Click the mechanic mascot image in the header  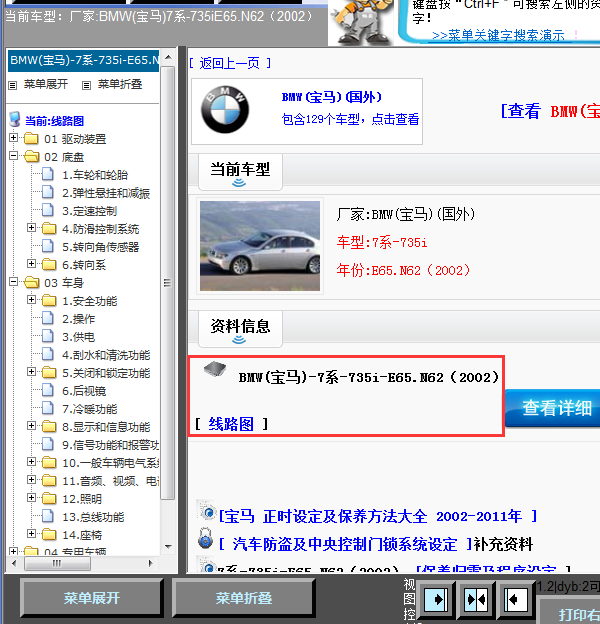[x=360, y=22]
